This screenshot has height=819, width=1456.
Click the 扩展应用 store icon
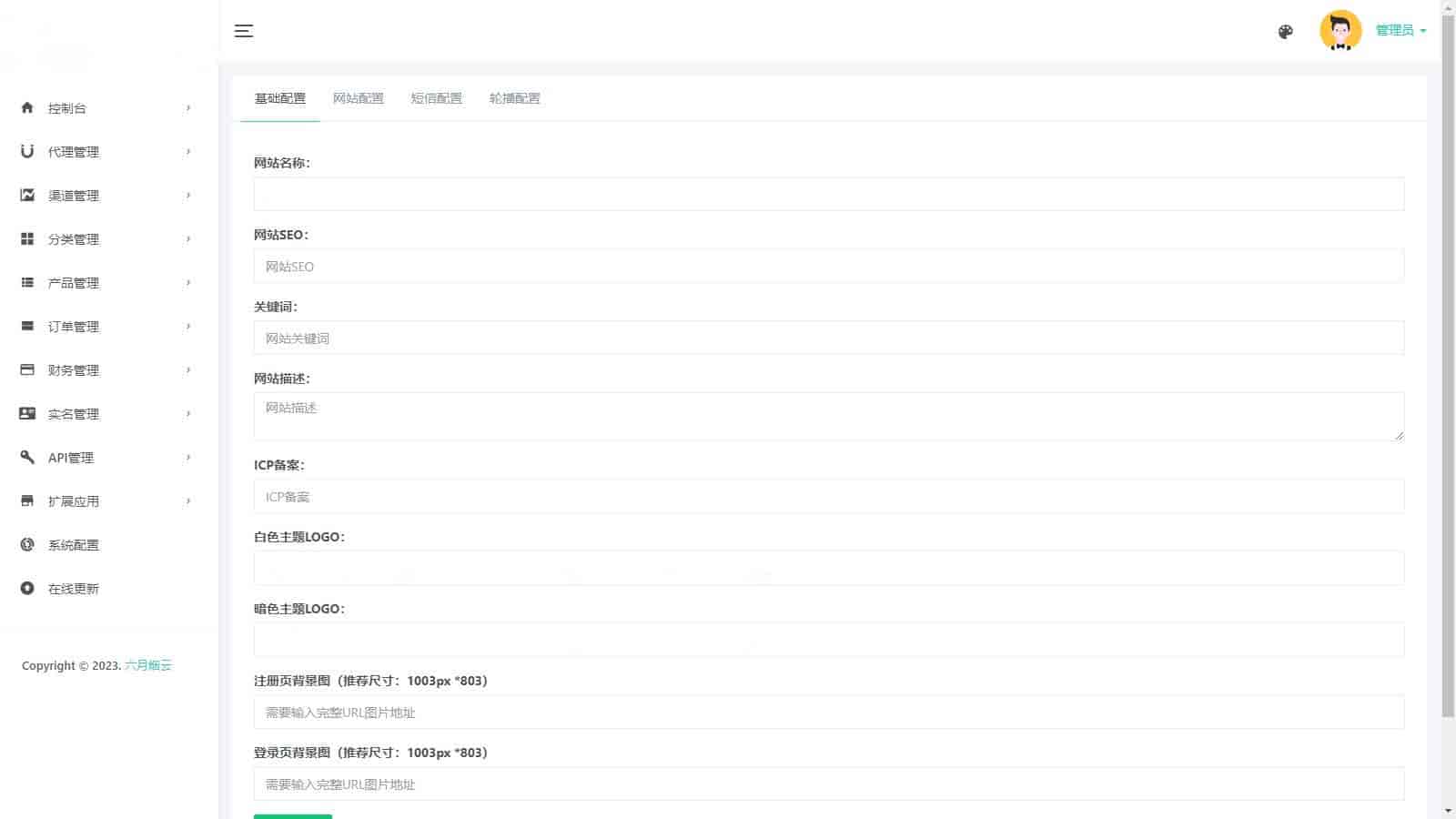tap(27, 500)
